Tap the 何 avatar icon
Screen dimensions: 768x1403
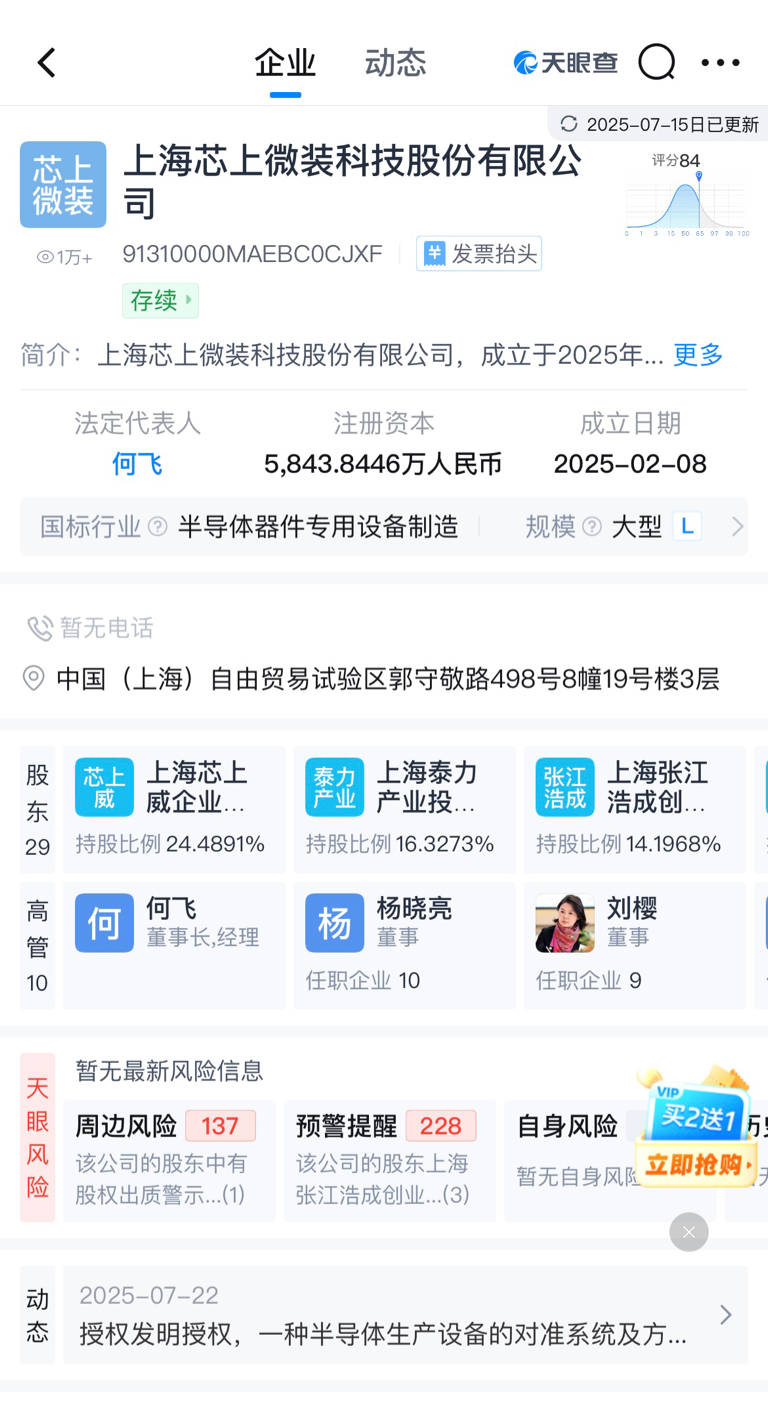coord(104,923)
